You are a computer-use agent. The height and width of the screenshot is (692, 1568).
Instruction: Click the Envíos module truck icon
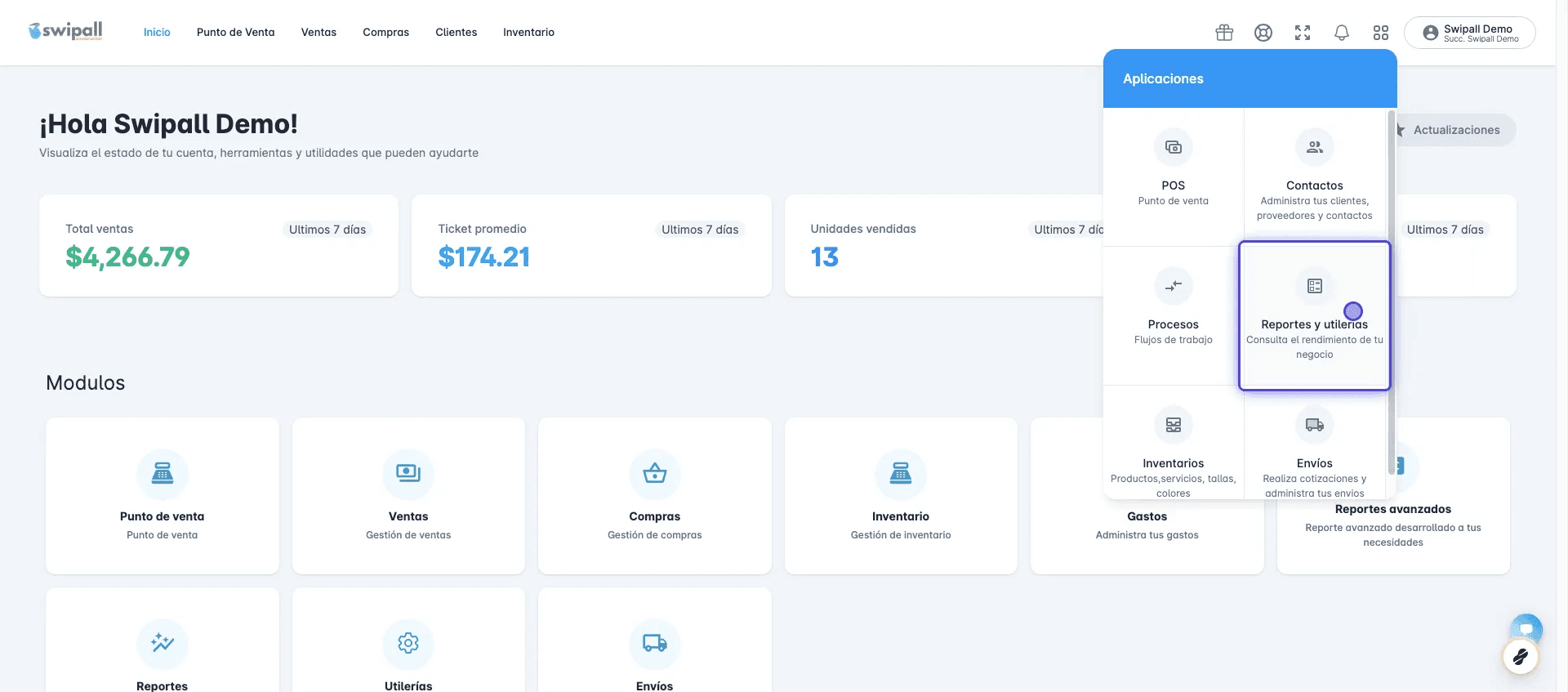(655, 644)
